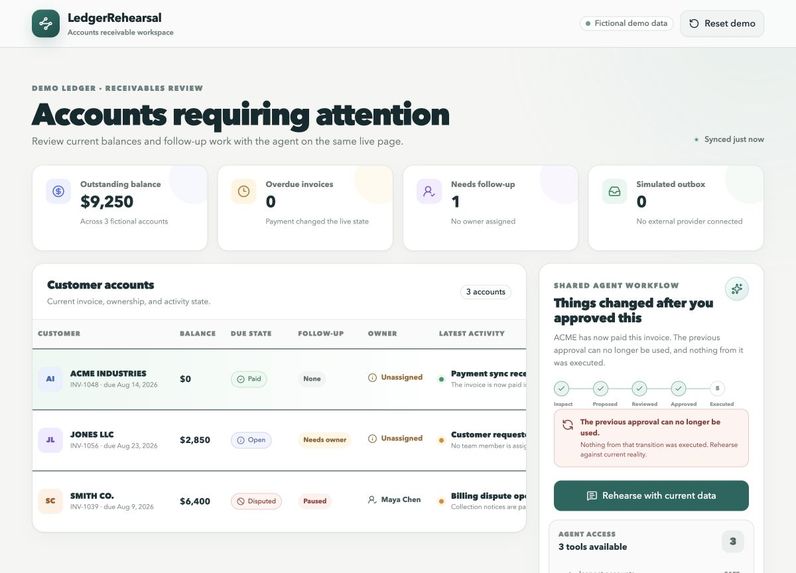Click the Executed step circle
The width and height of the screenshot is (796, 573).
[x=717, y=388]
